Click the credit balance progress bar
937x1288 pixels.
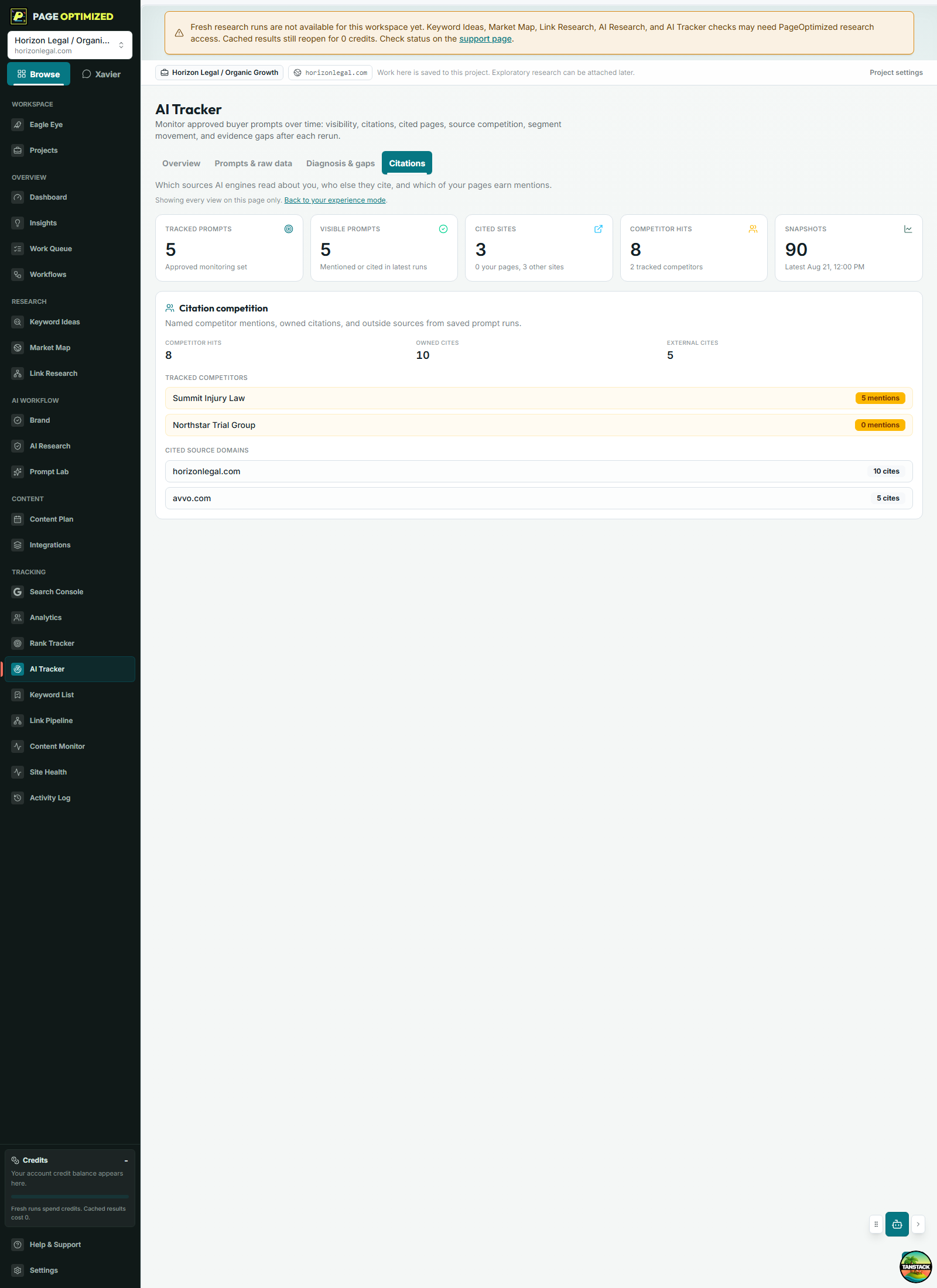(70, 1197)
